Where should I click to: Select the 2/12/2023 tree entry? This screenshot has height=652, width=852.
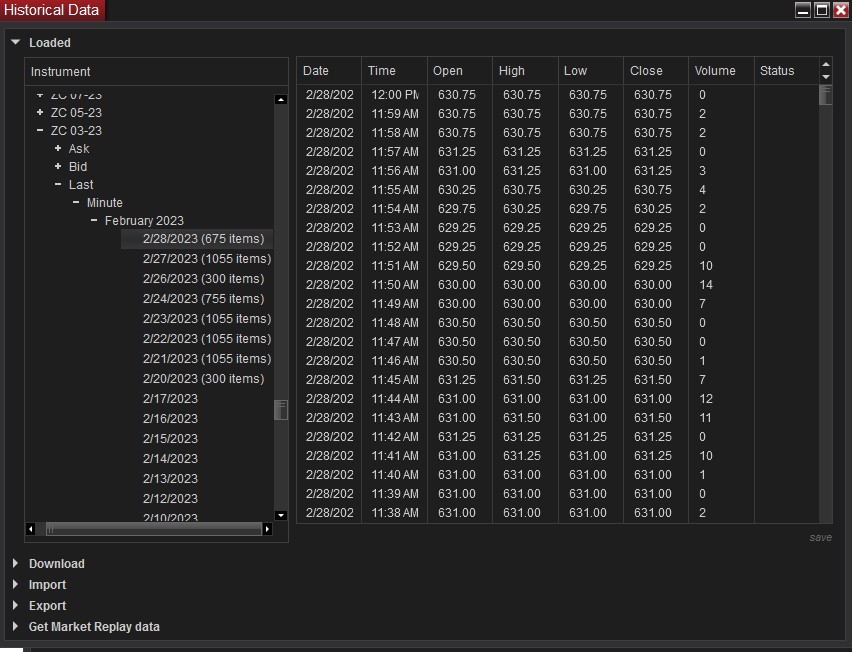tap(170, 499)
